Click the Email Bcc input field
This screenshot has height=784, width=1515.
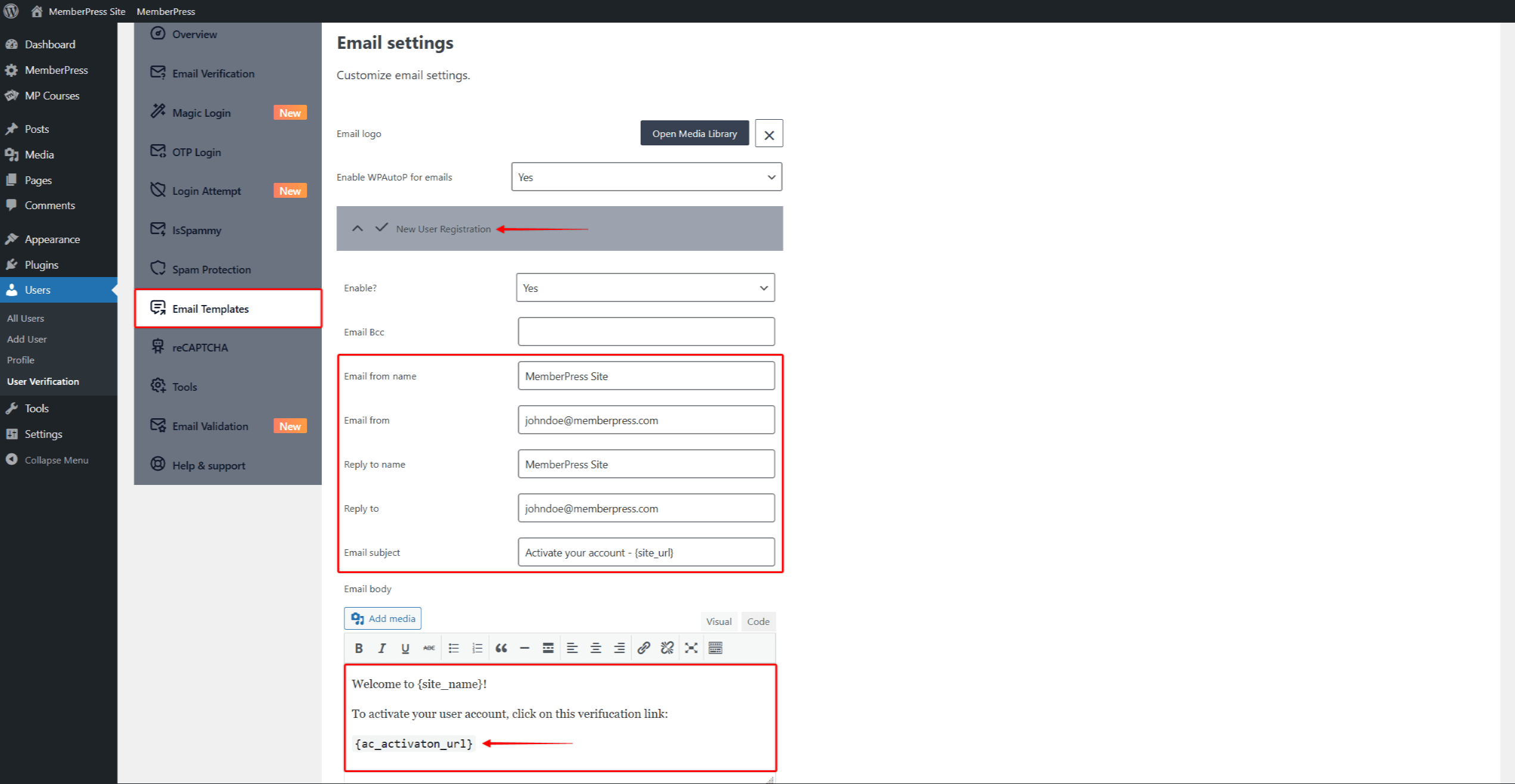coord(646,332)
